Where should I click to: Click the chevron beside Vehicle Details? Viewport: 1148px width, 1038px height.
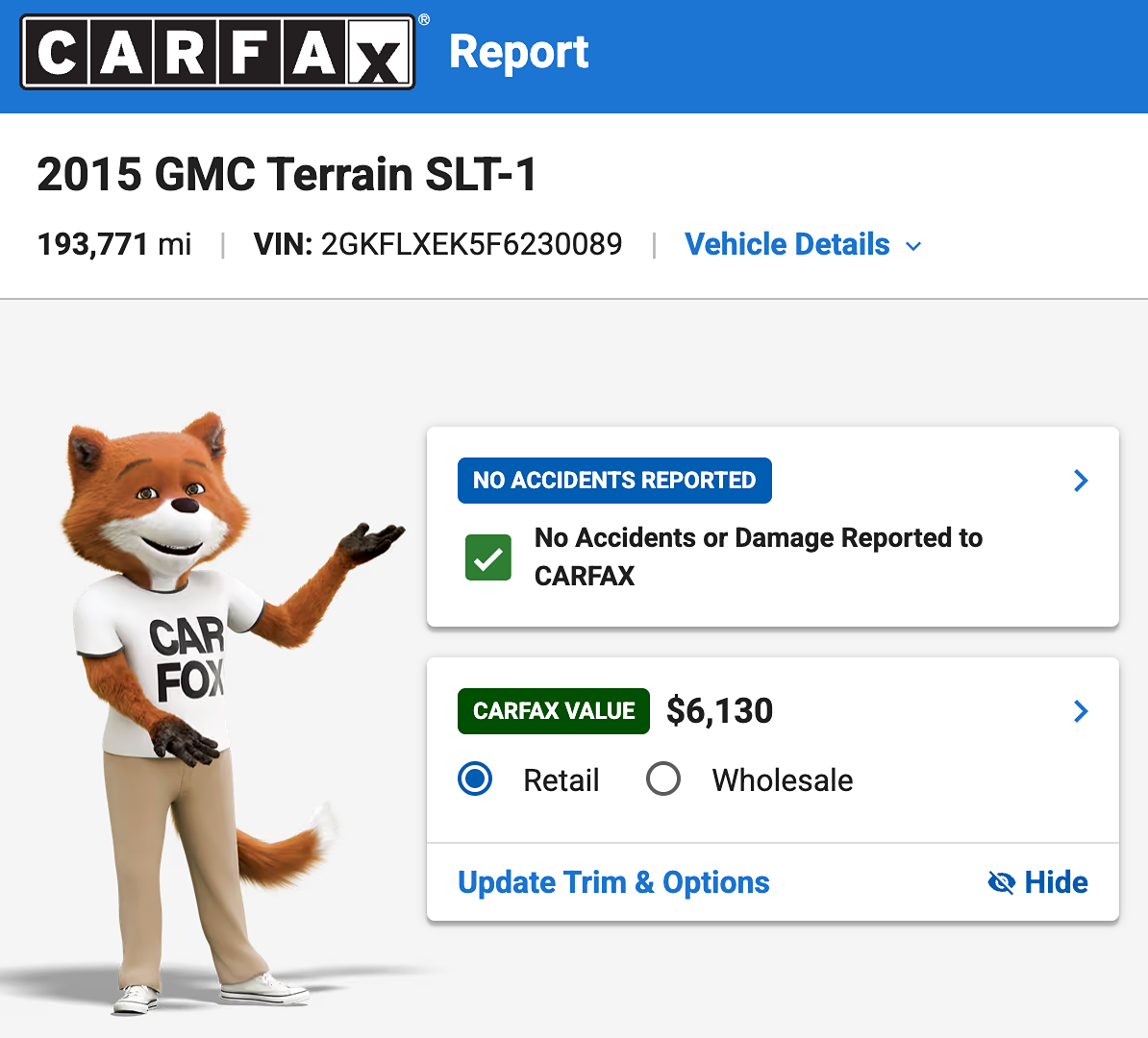click(913, 247)
